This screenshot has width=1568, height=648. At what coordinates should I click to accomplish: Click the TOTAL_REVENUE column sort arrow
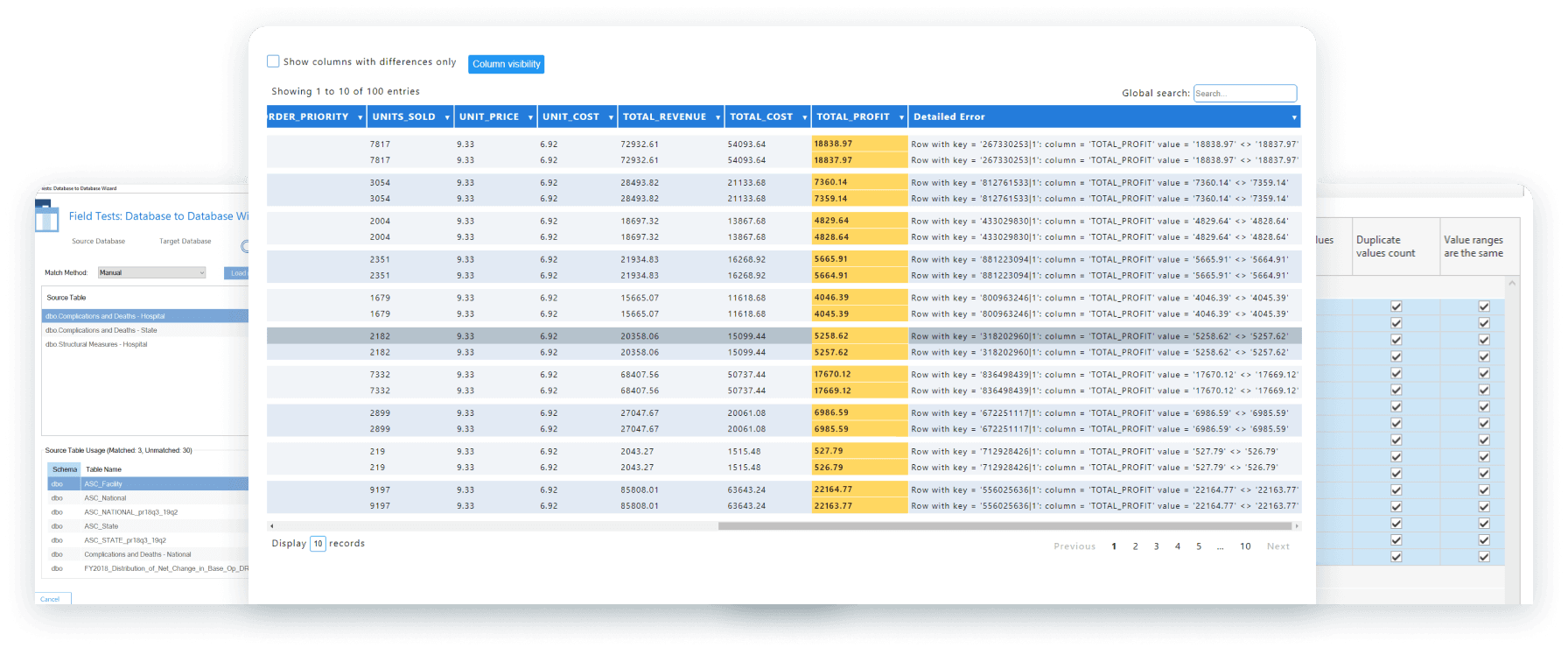click(717, 117)
